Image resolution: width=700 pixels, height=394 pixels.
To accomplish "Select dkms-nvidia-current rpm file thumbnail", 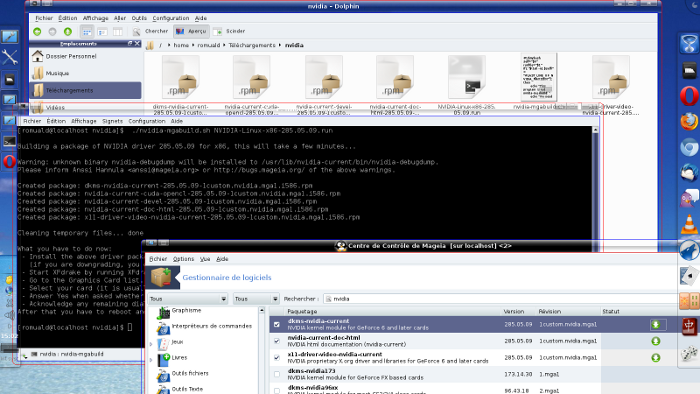I will [180, 77].
